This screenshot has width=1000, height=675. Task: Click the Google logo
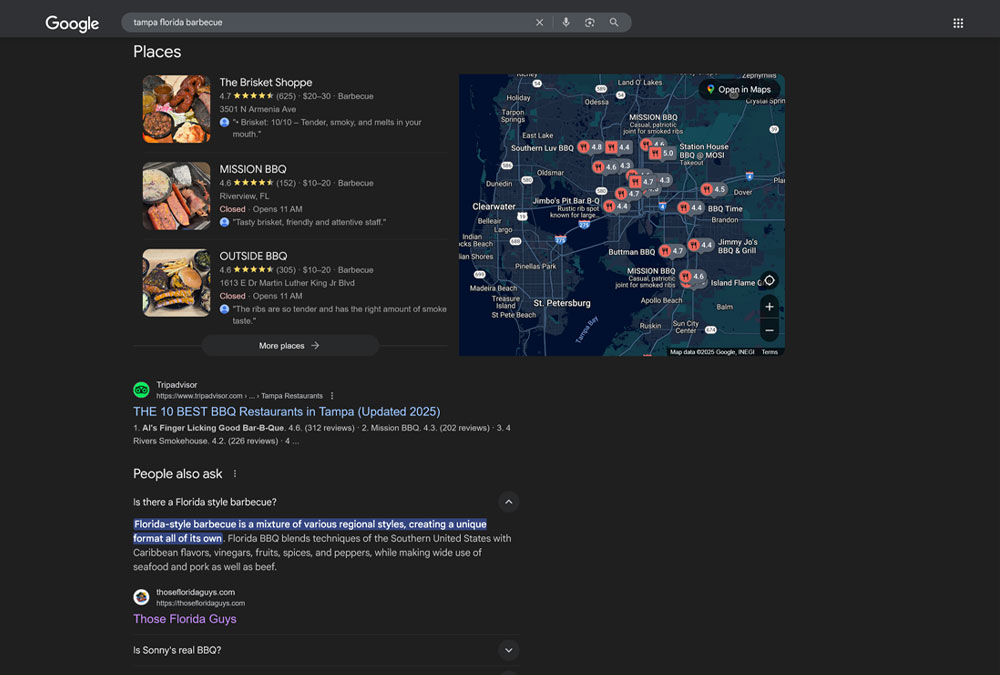click(x=71, y=22)
